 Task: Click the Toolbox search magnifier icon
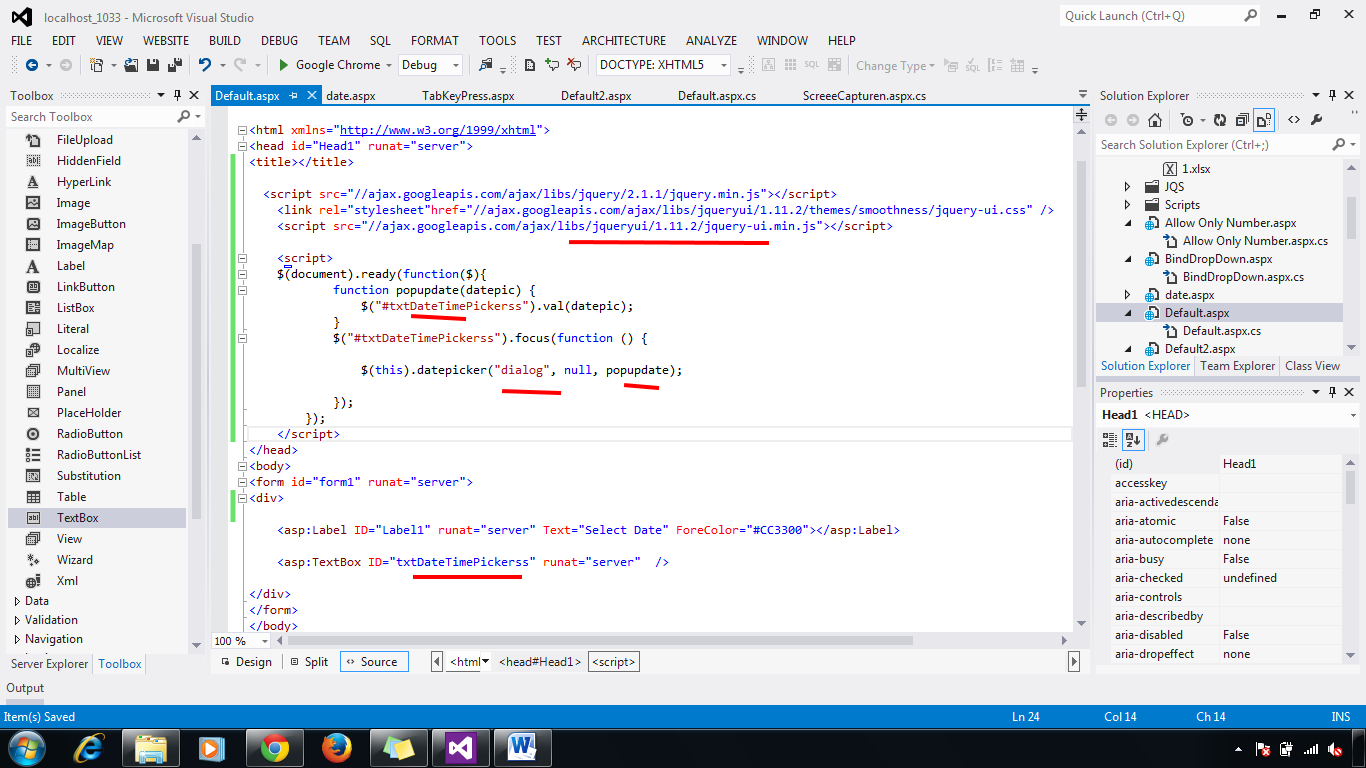(x=184, y=117)
